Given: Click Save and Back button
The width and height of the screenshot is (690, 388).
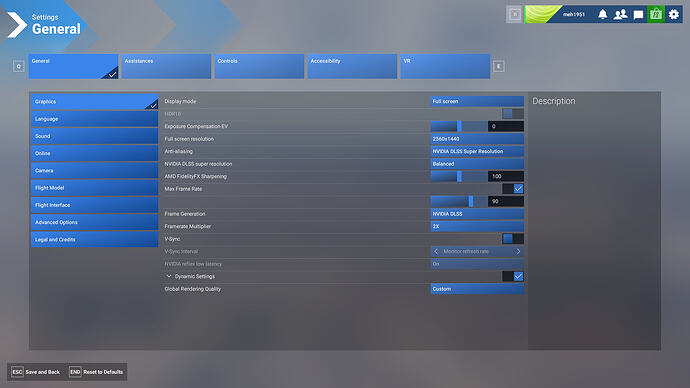Looking at the screenshot, I should click(x=36, y=372).
